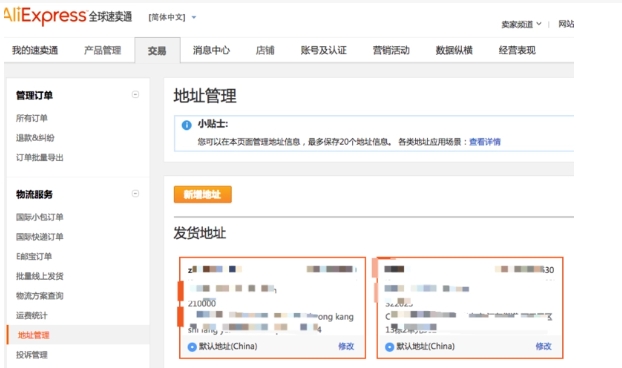Click the 地址管理 page title
622x368 pixels.
pyautogui.click(x=205, y=96)
